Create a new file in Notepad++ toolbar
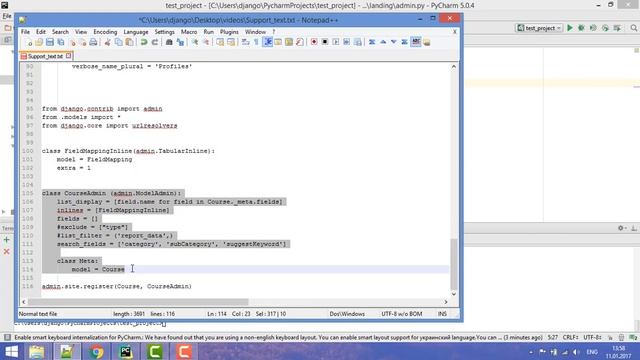640x360 pixels. (x=28, y=42)
